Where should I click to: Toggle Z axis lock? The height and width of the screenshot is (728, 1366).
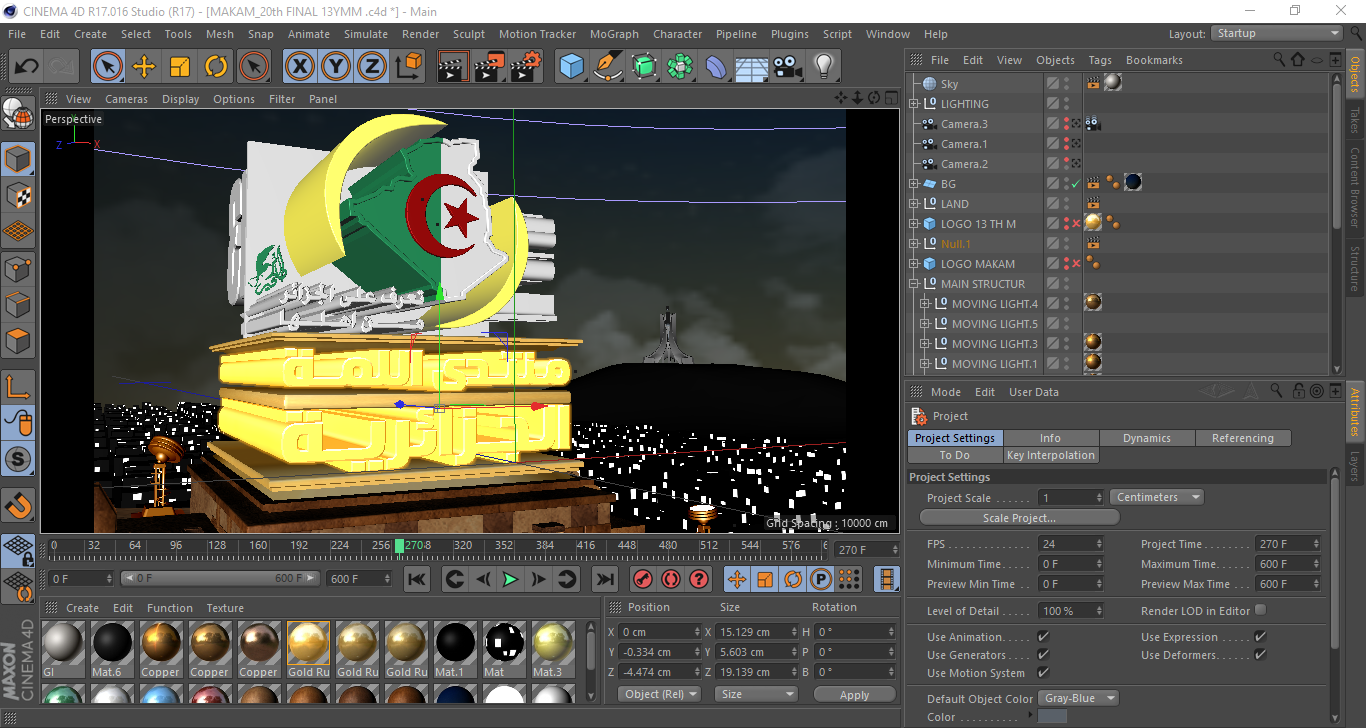(x=372, y=67)
